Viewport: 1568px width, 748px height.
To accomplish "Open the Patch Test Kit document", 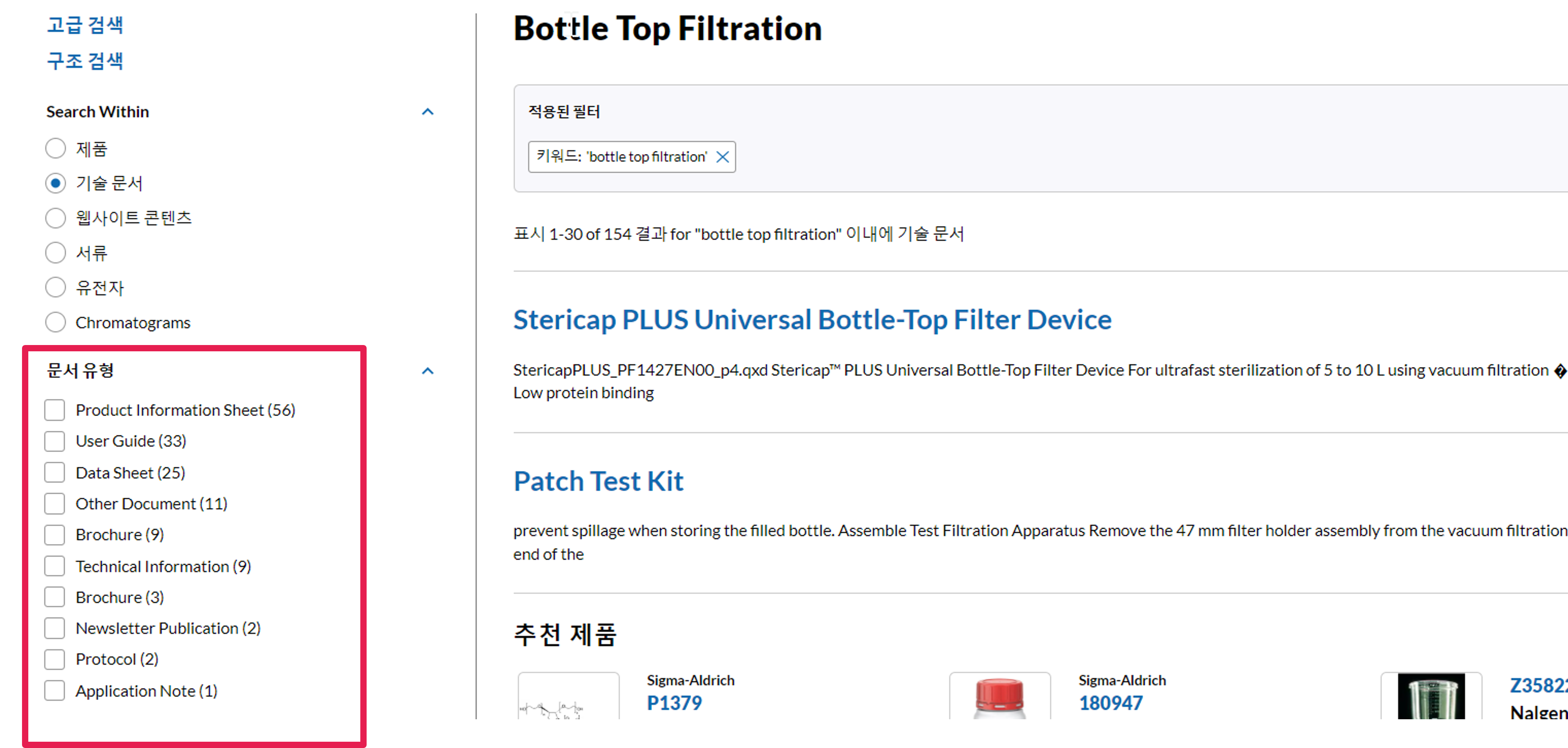I will point(598,482).
